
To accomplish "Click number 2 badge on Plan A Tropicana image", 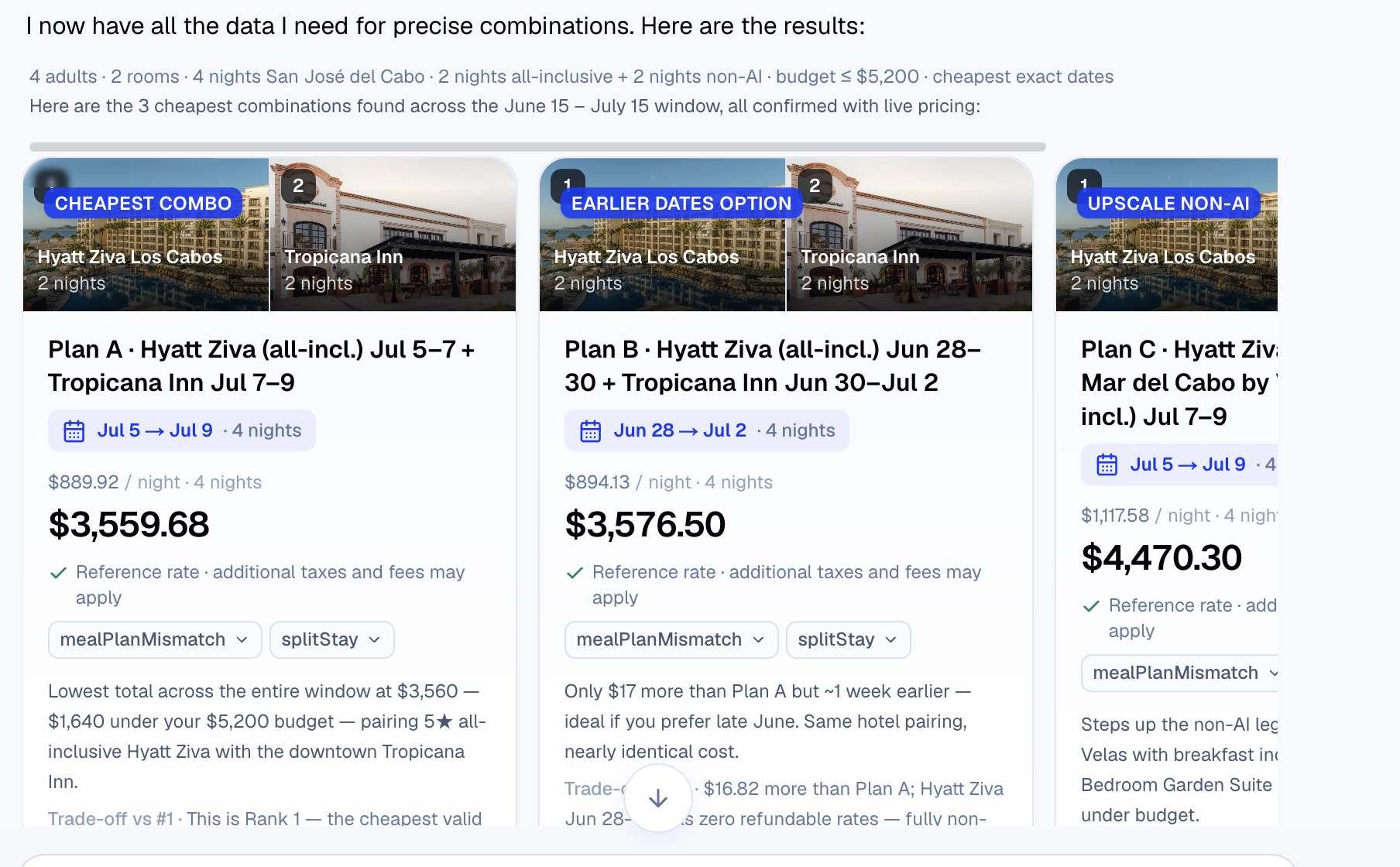I will [298, 187].
